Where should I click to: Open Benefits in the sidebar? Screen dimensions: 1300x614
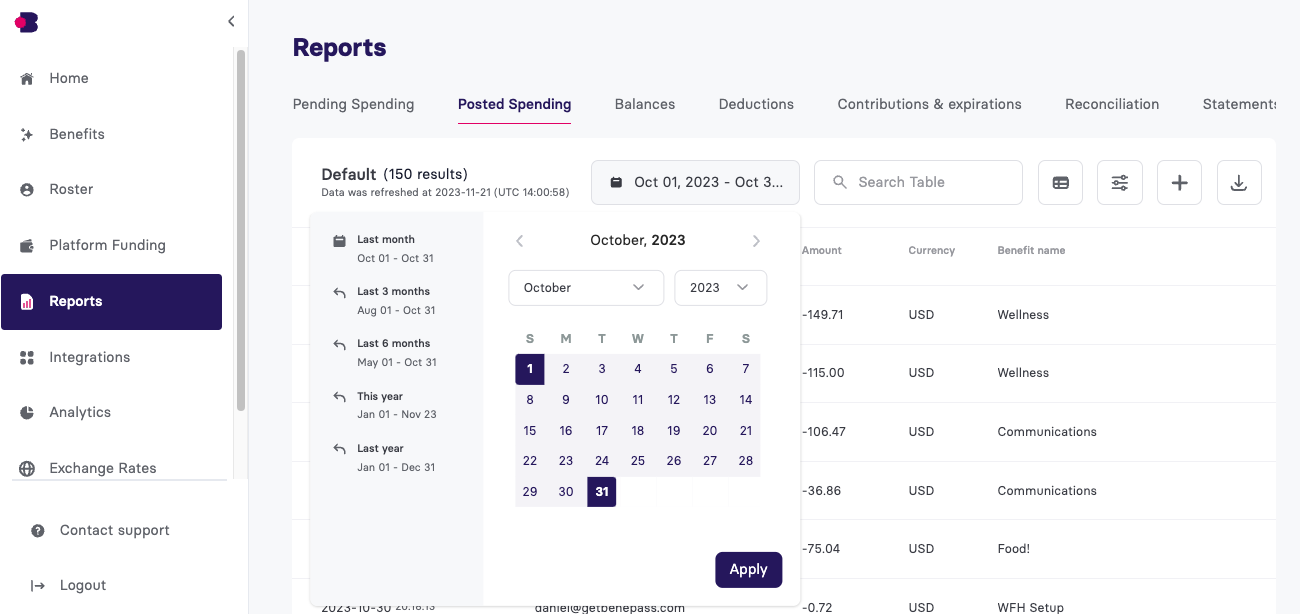(x=111, y=135)
